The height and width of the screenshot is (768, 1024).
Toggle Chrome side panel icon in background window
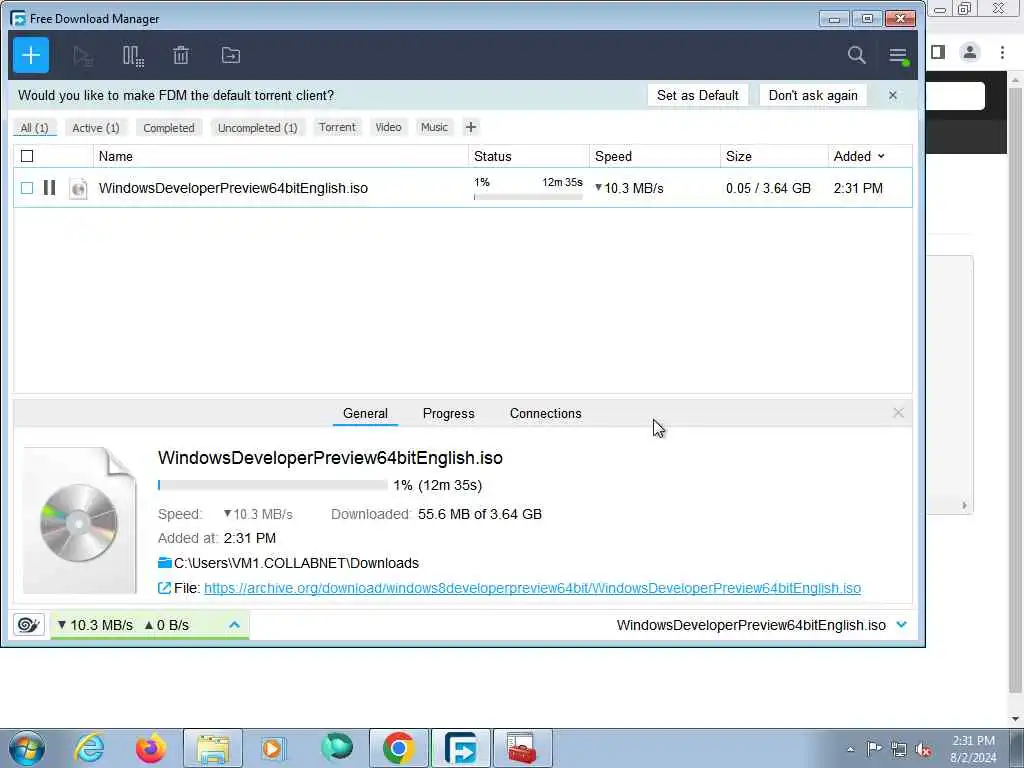(x=938, y=52)
